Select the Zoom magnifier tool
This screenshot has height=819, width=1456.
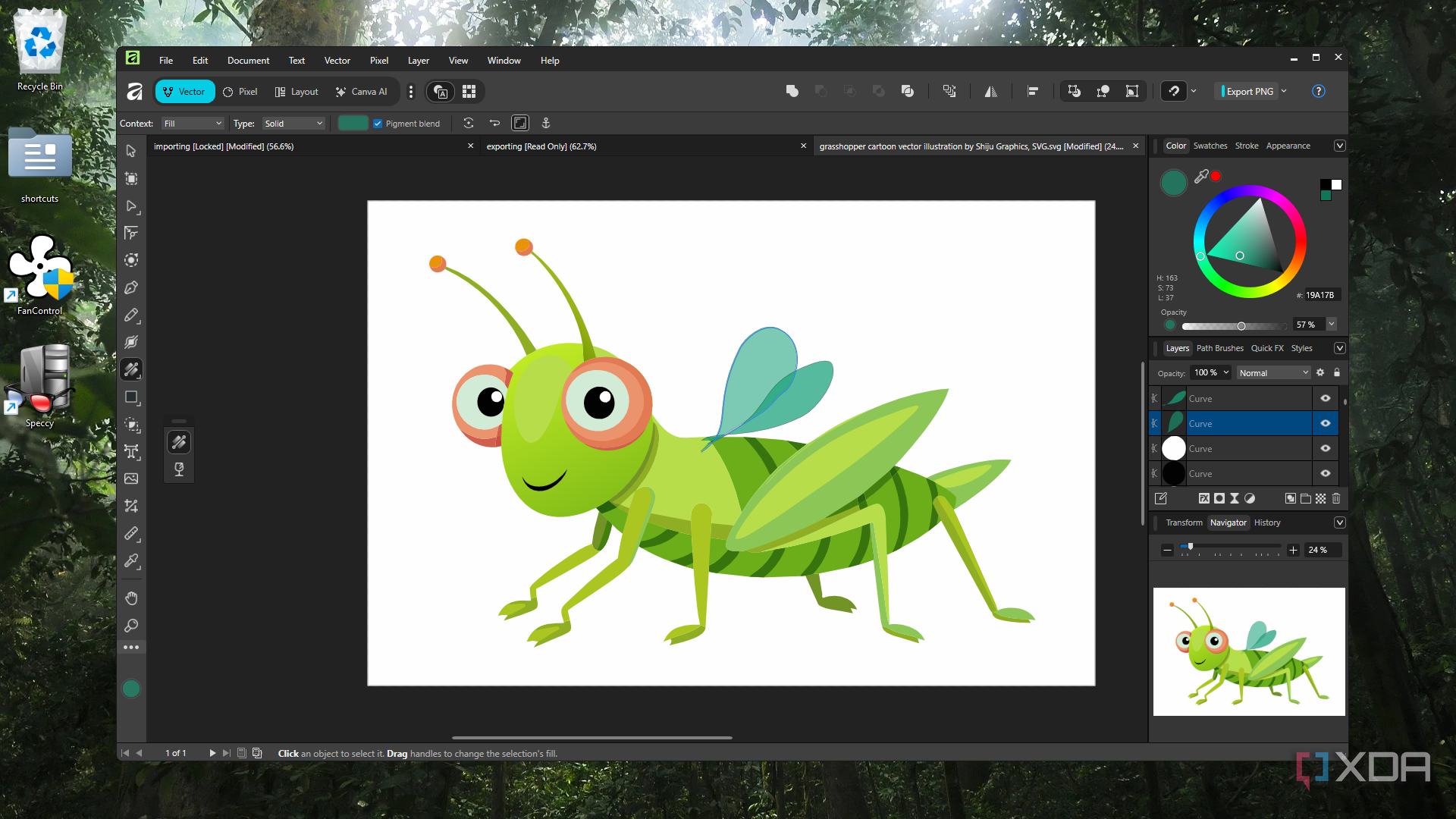[x=131, y=626]
